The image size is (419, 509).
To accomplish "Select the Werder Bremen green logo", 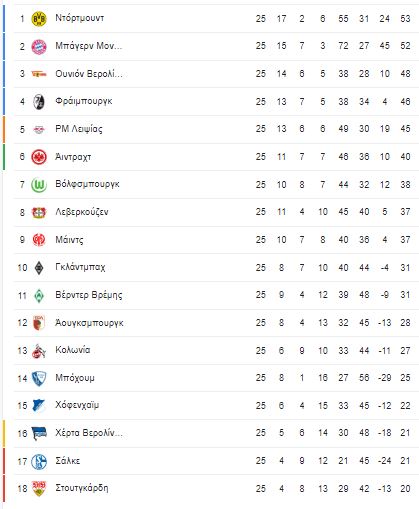I will point(39,295).
